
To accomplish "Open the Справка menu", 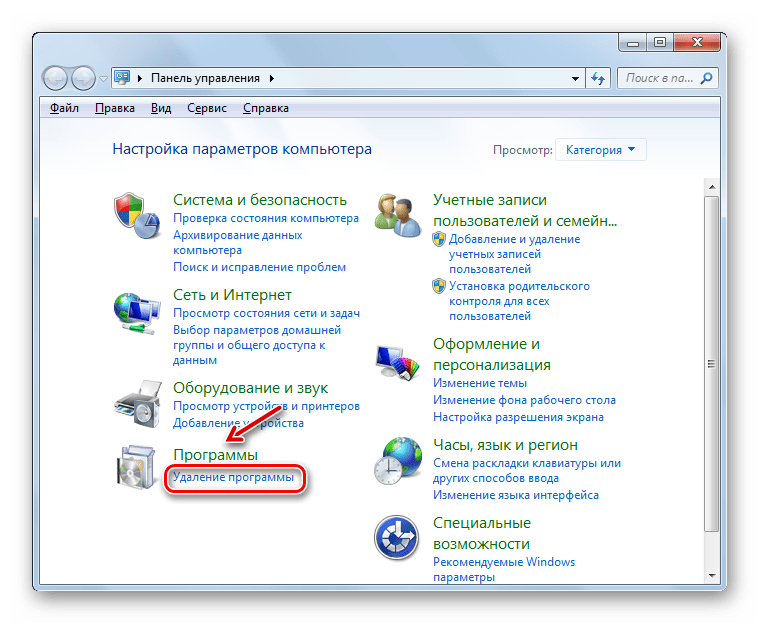I will click(x=266, y=108).
